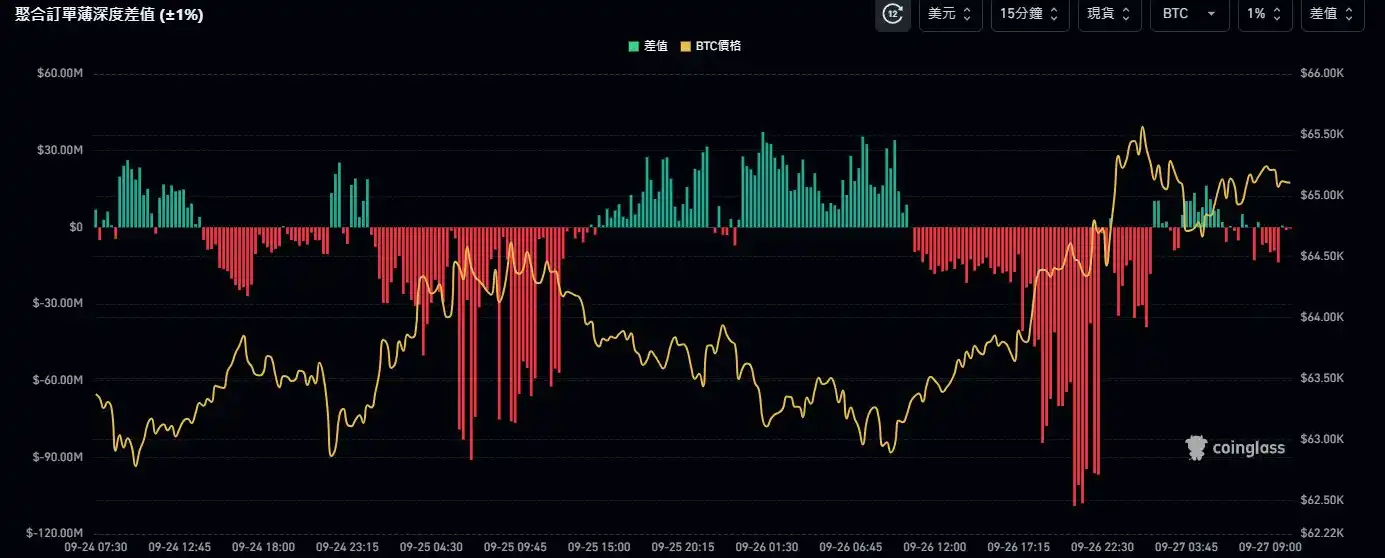The image size is (1385, 558).
Task: Expand the 15分鐘 interval selector
Action: [x=1030, y=14]
